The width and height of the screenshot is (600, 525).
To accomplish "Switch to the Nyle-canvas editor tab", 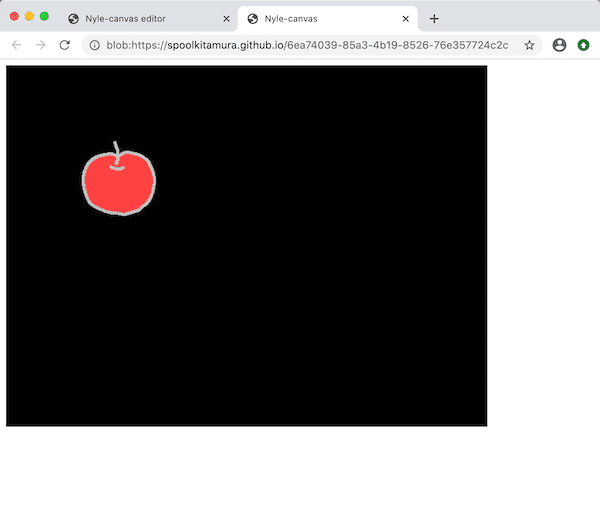I will [148, 19].
